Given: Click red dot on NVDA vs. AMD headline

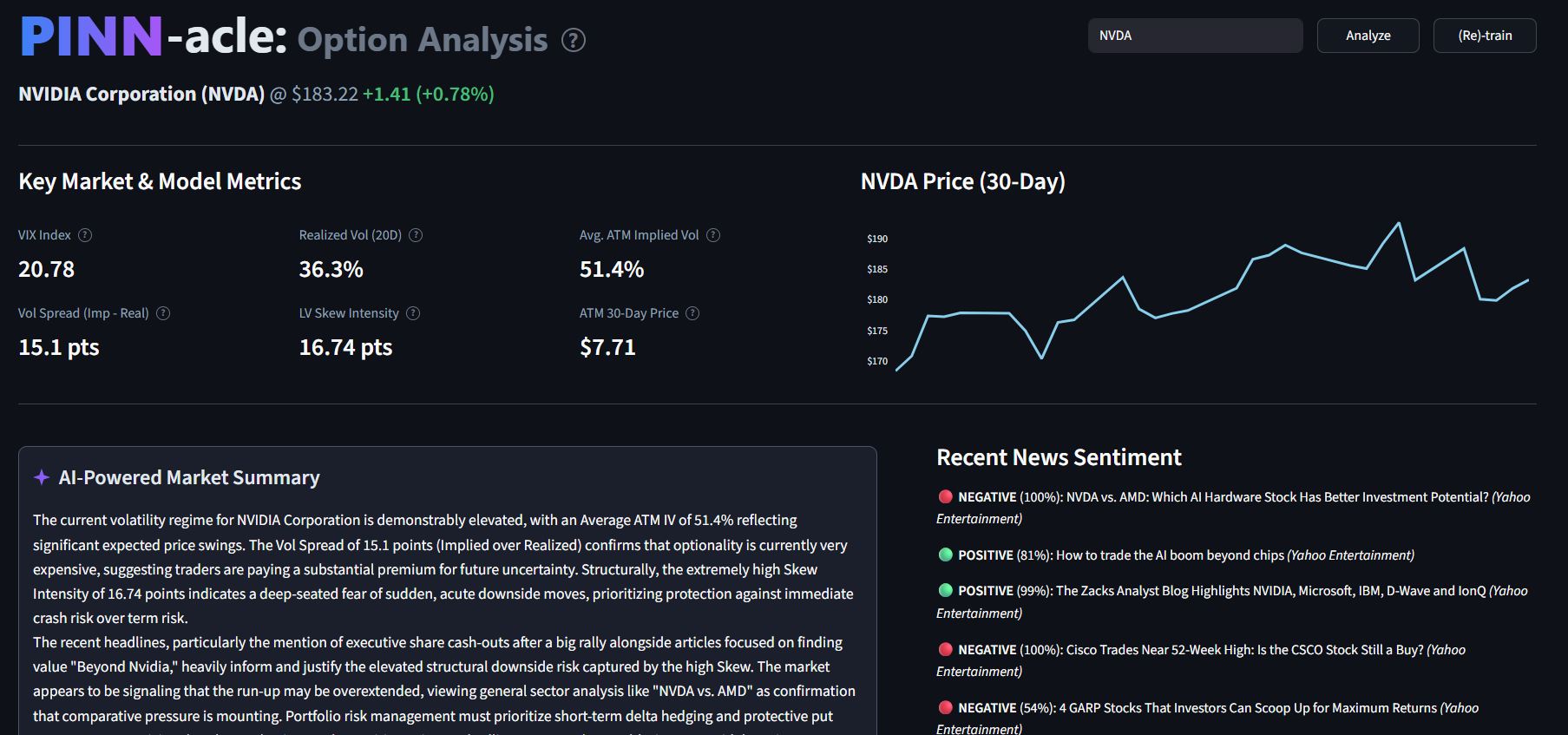Looking at the screenshot, I should 946,496.
